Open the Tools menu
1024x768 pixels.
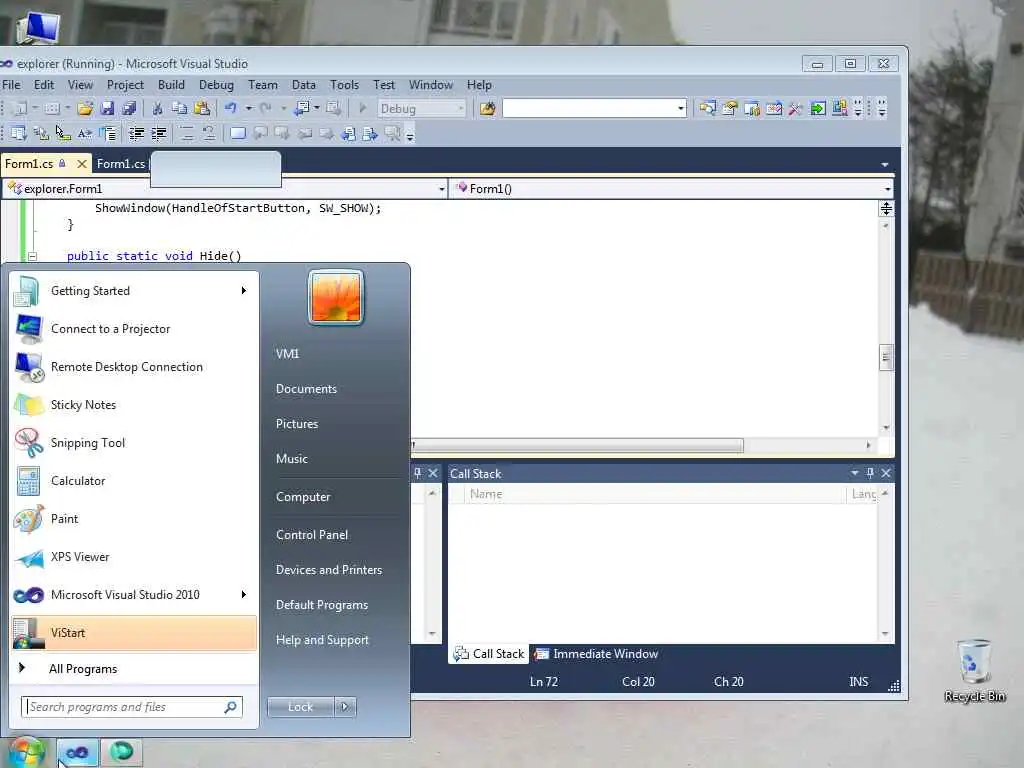tap(344, 85)
